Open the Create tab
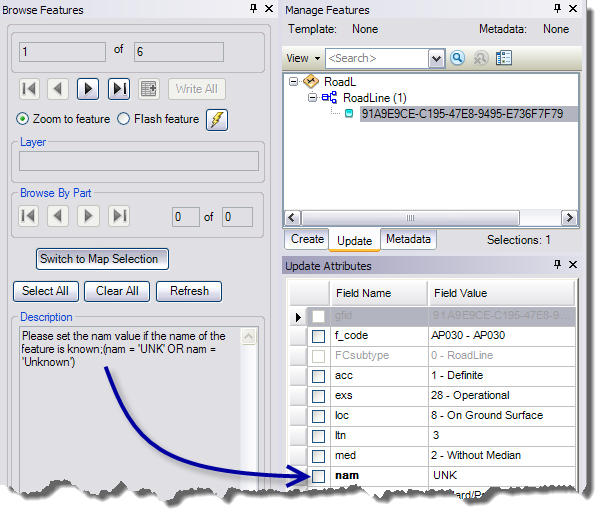Screen dimensions: 600x524 pyautogui.click(x=307, y=240)
